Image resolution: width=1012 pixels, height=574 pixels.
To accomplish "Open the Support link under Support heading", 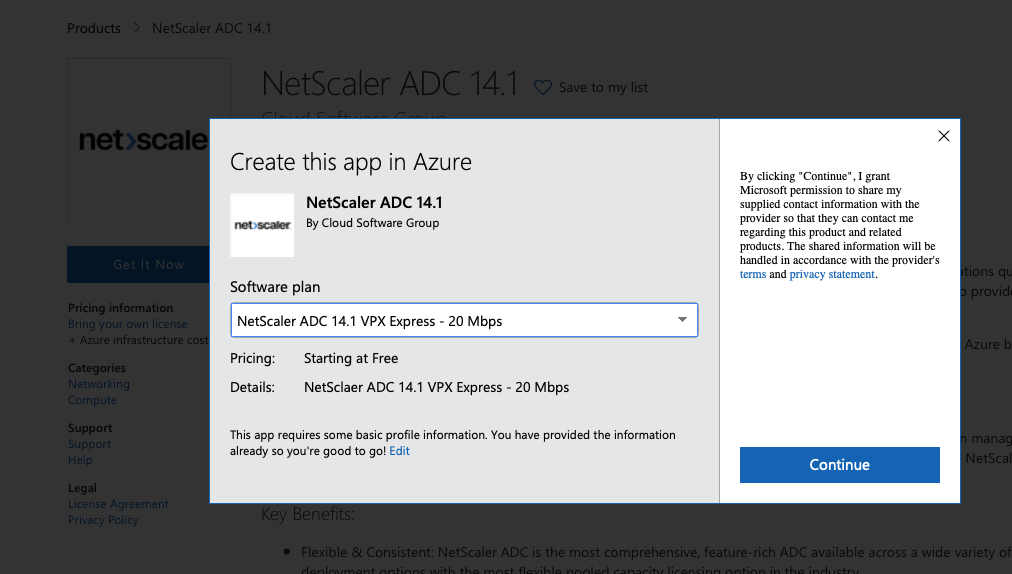I will pos(89,444).
